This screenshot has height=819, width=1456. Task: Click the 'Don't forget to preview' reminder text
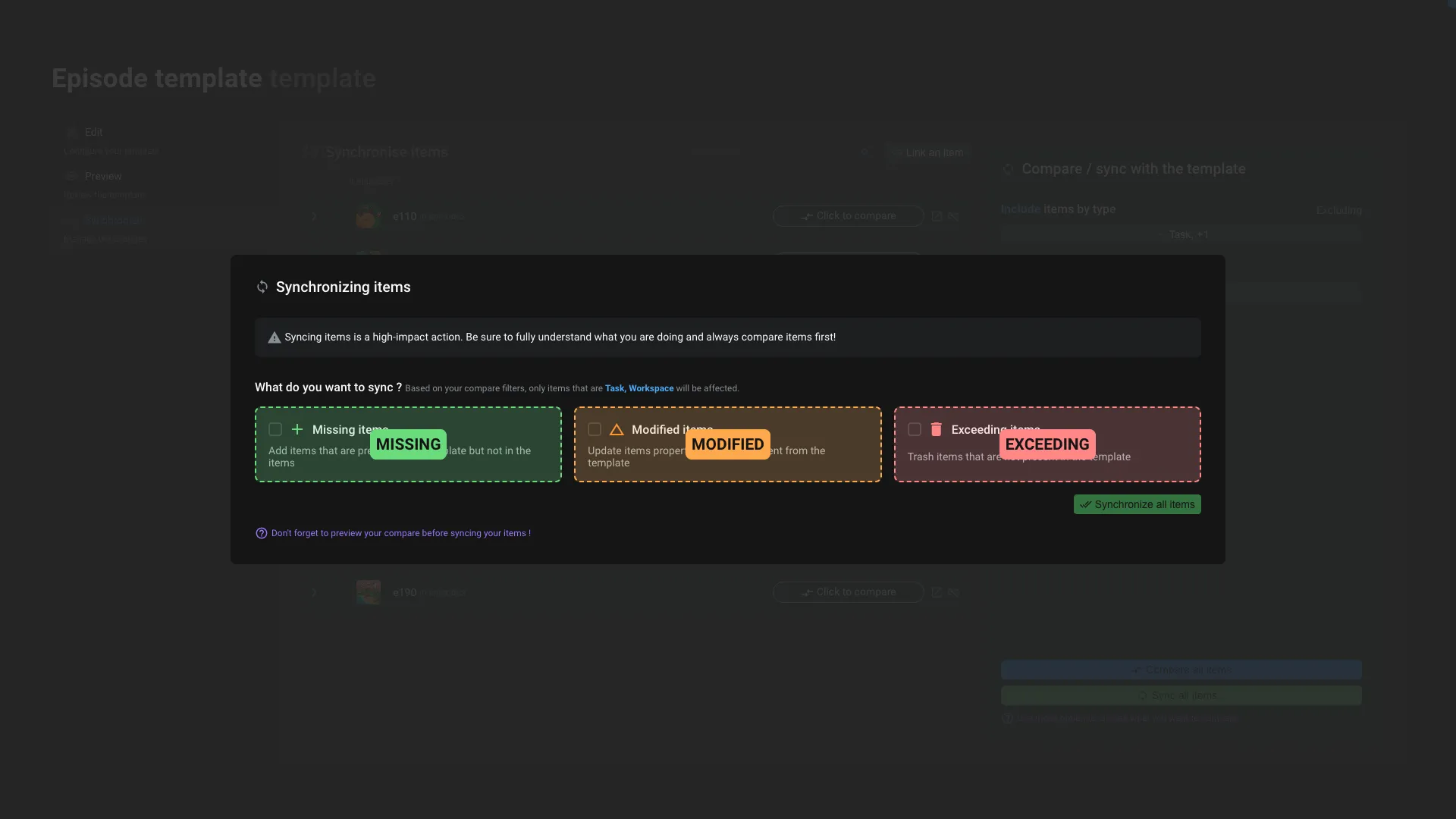point(401,533)
